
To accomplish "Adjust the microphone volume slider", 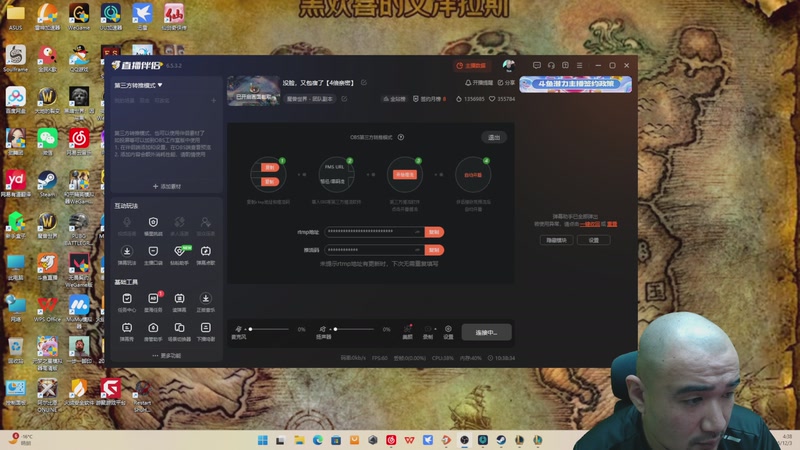I will (269, 329).
